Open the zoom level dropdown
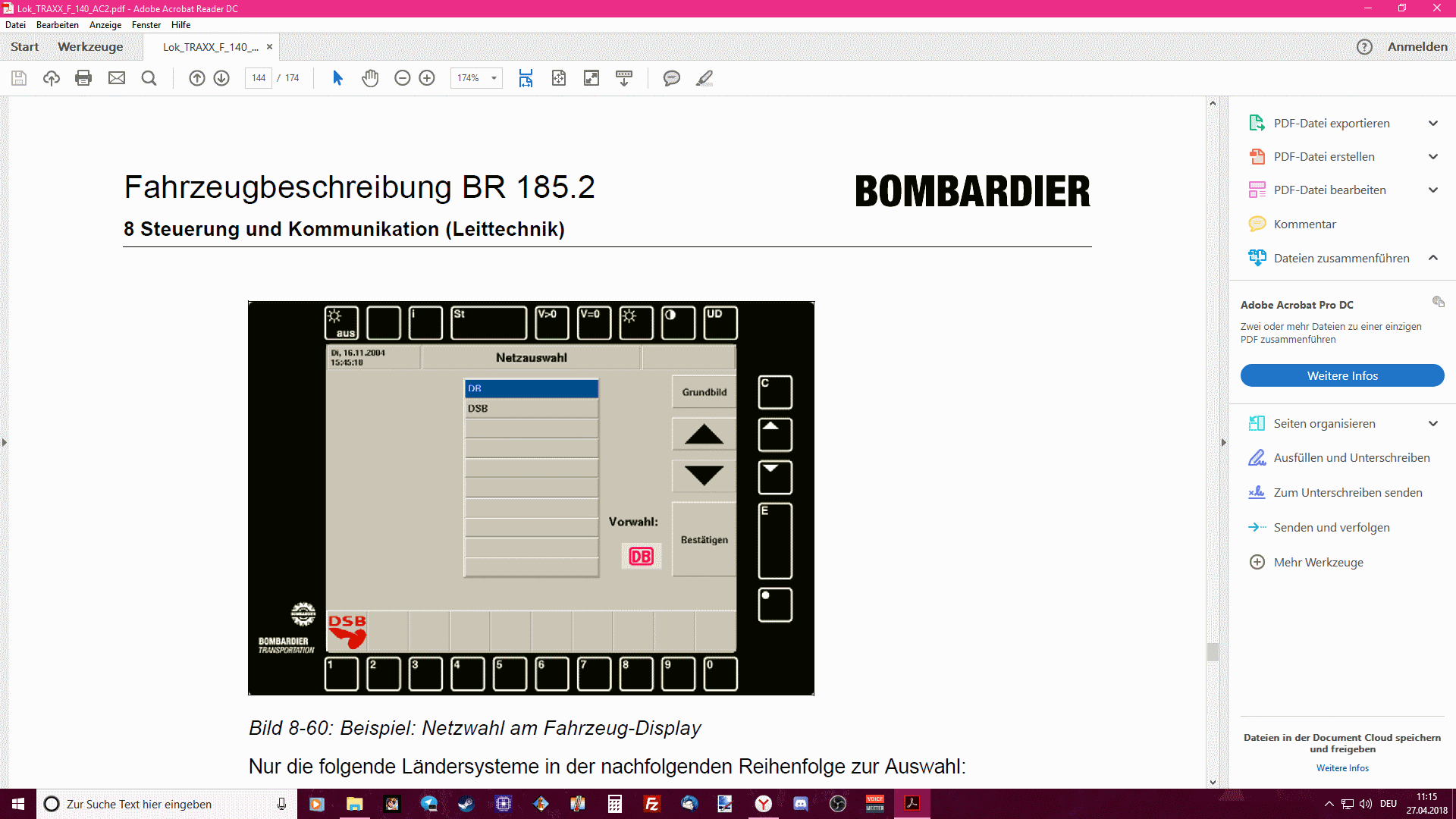The height and width of the screenshot is (819, 1456). click(x=494, y=78)
